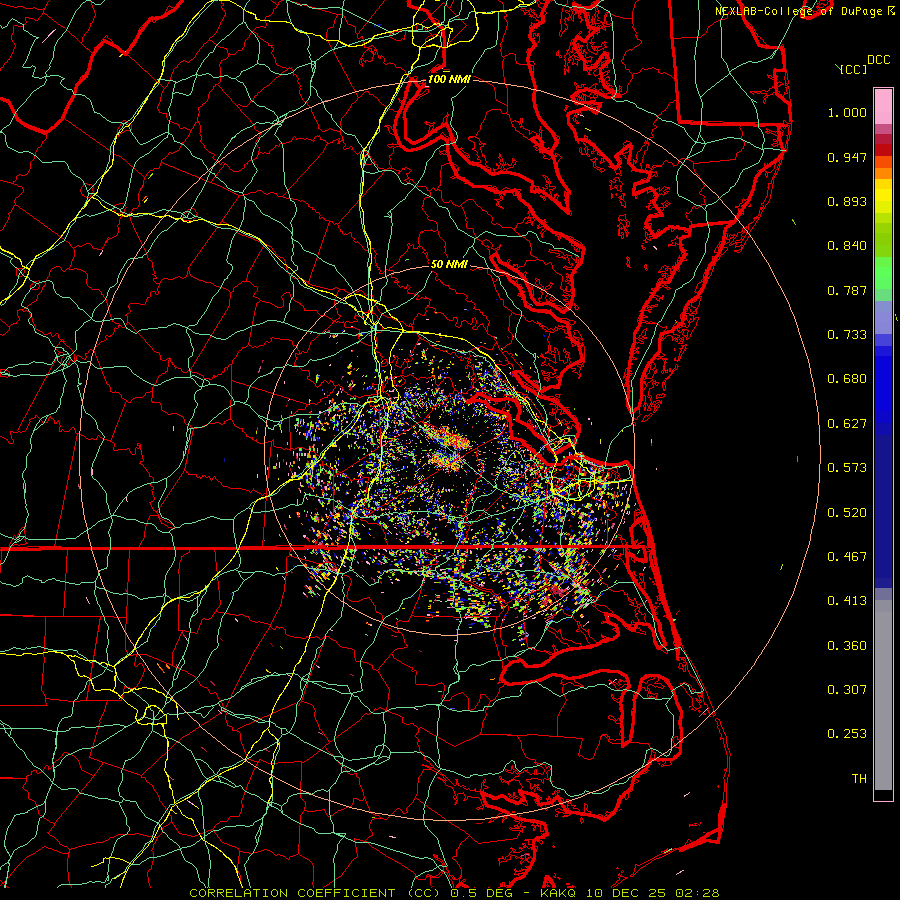Select the 0.520 scale value
This screenshot has height=900, width=900.
(847, 513)
